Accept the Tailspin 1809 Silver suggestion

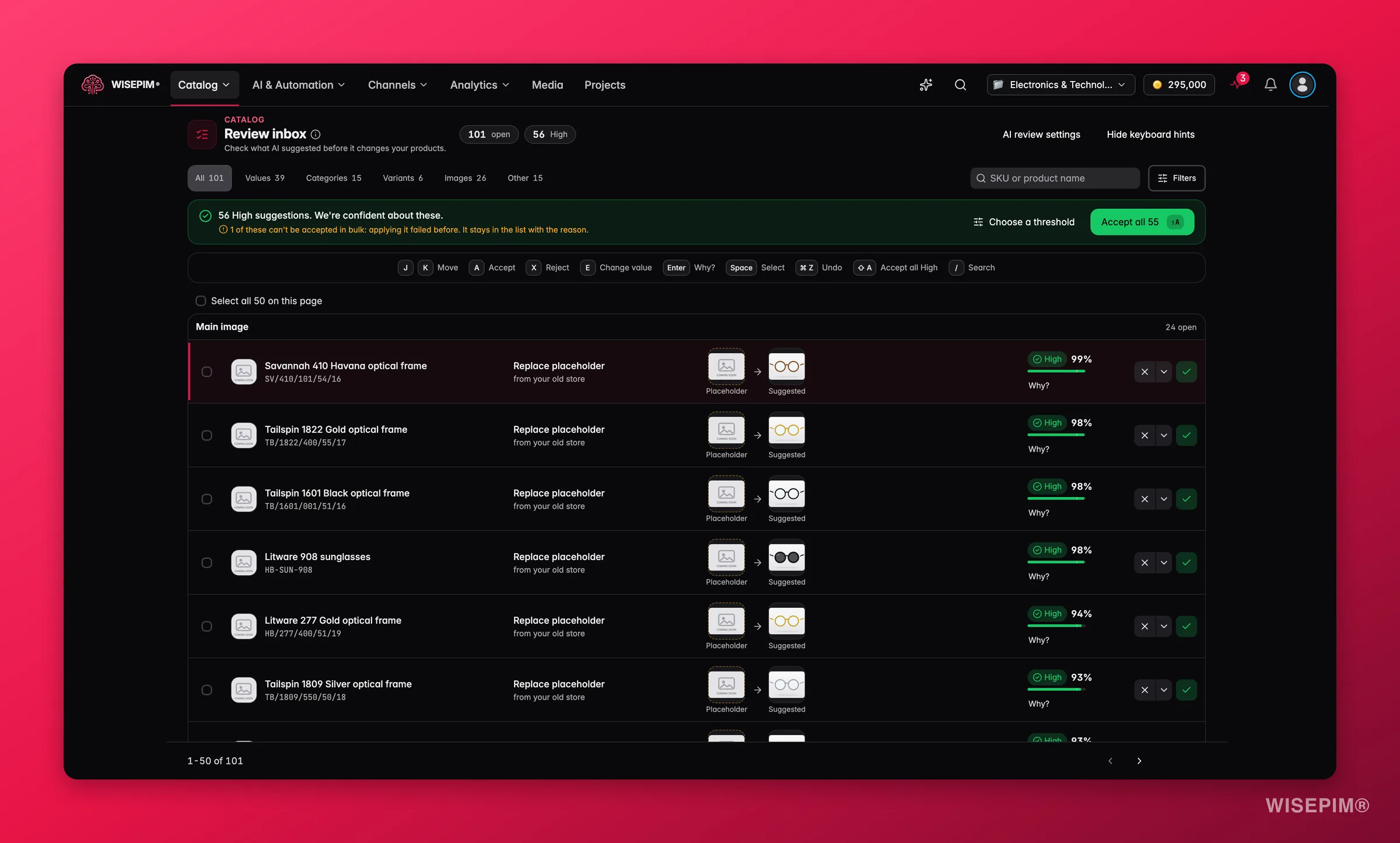pos(1186,690)
